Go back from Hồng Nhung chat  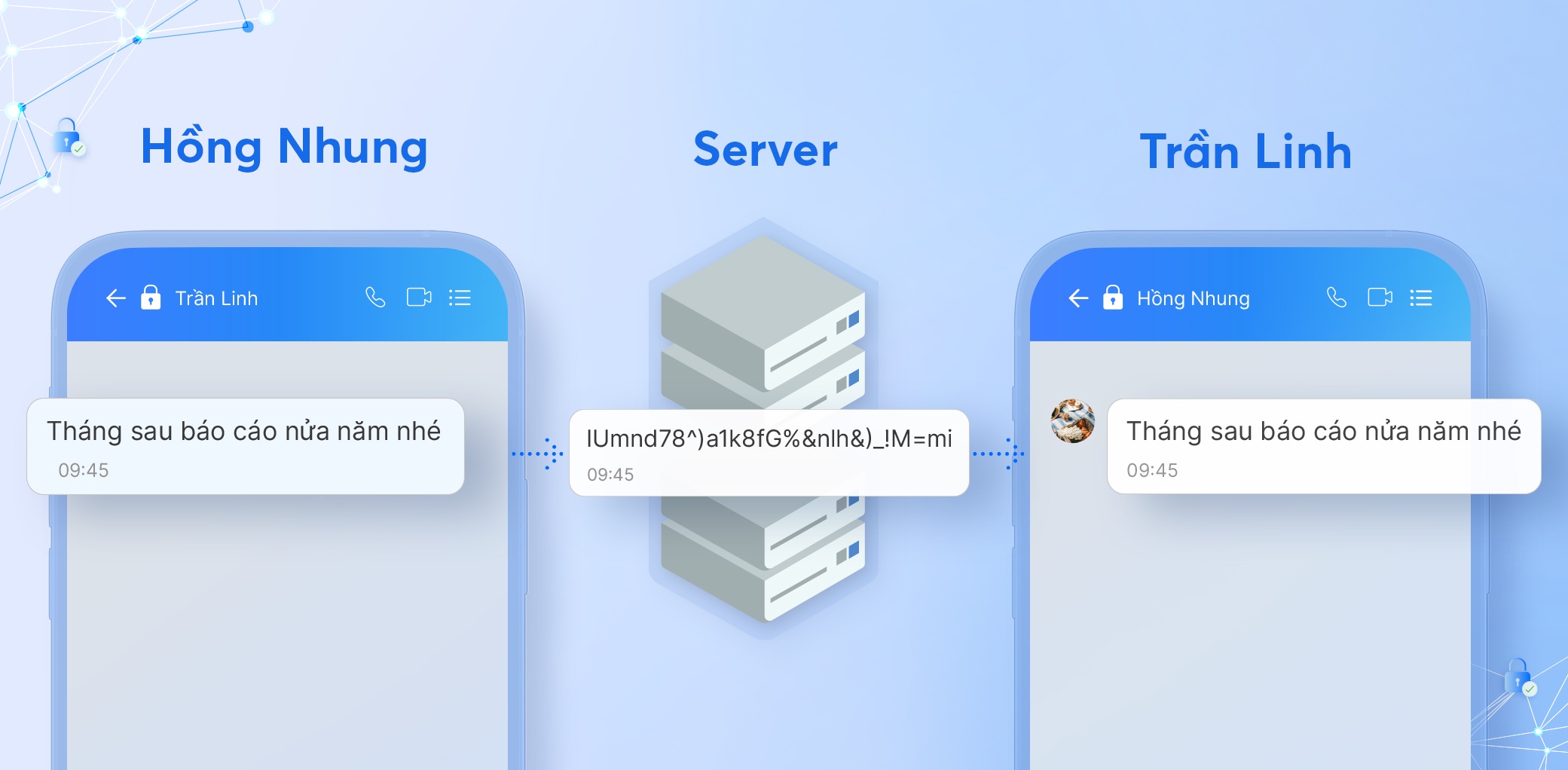click(1078, 298)
